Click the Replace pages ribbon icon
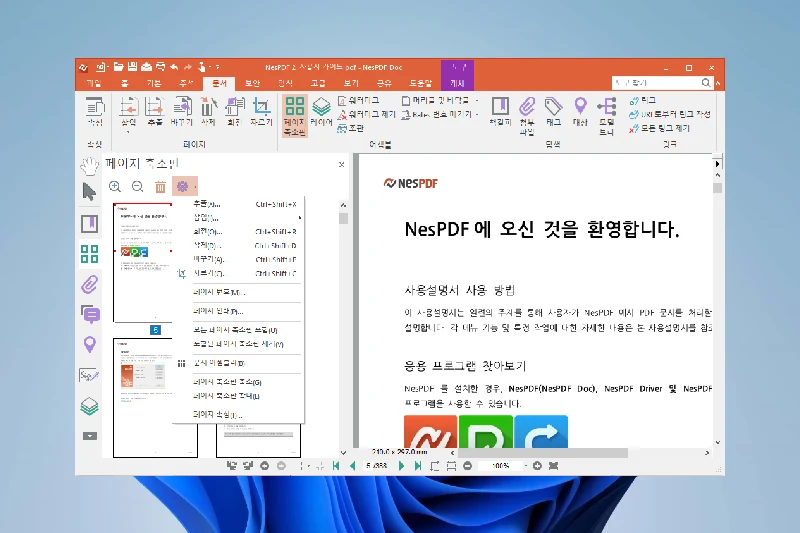This screenshot has height=533, width=800. click(181, 111)
